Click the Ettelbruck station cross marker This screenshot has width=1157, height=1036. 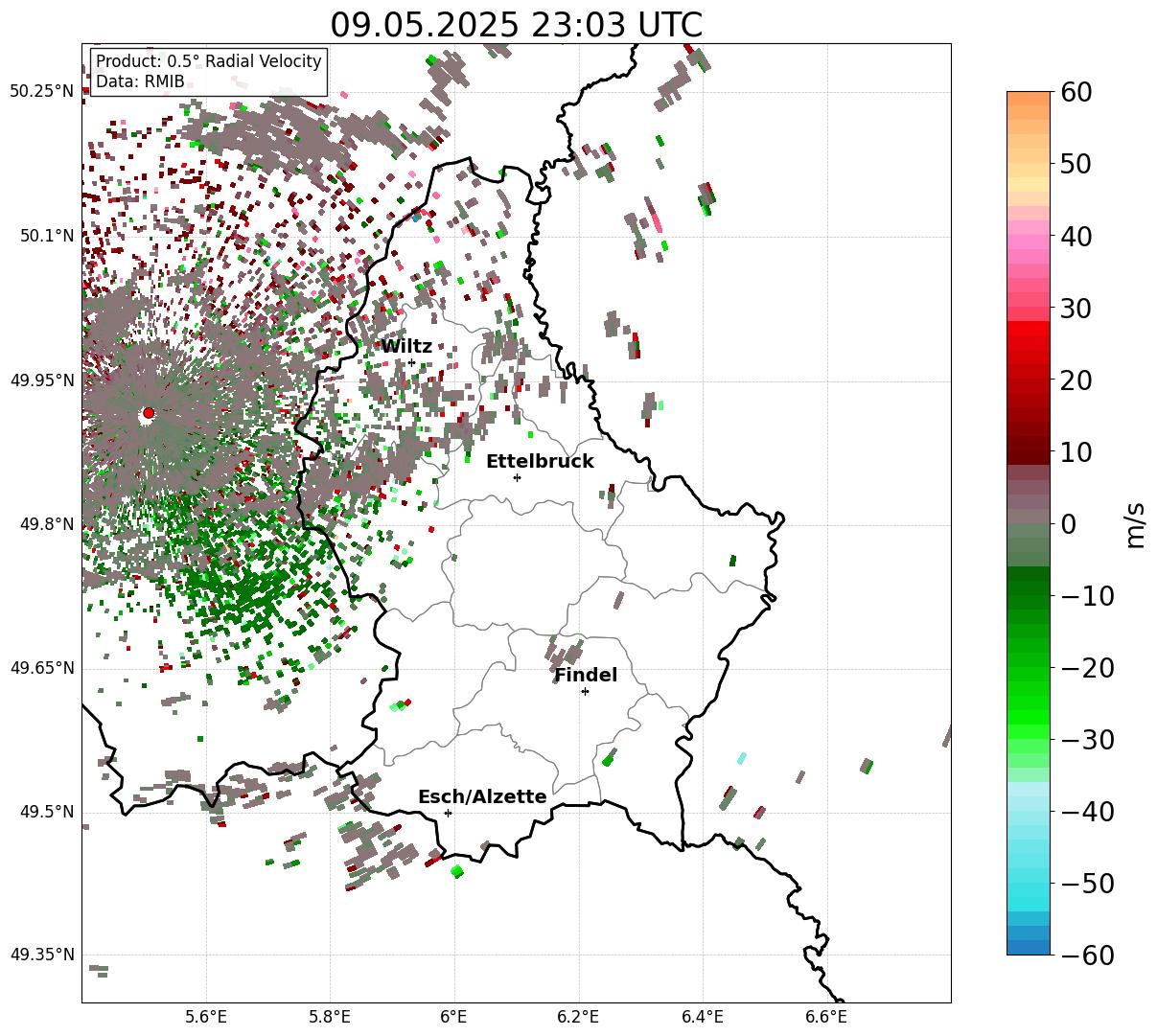pos(517,477)
